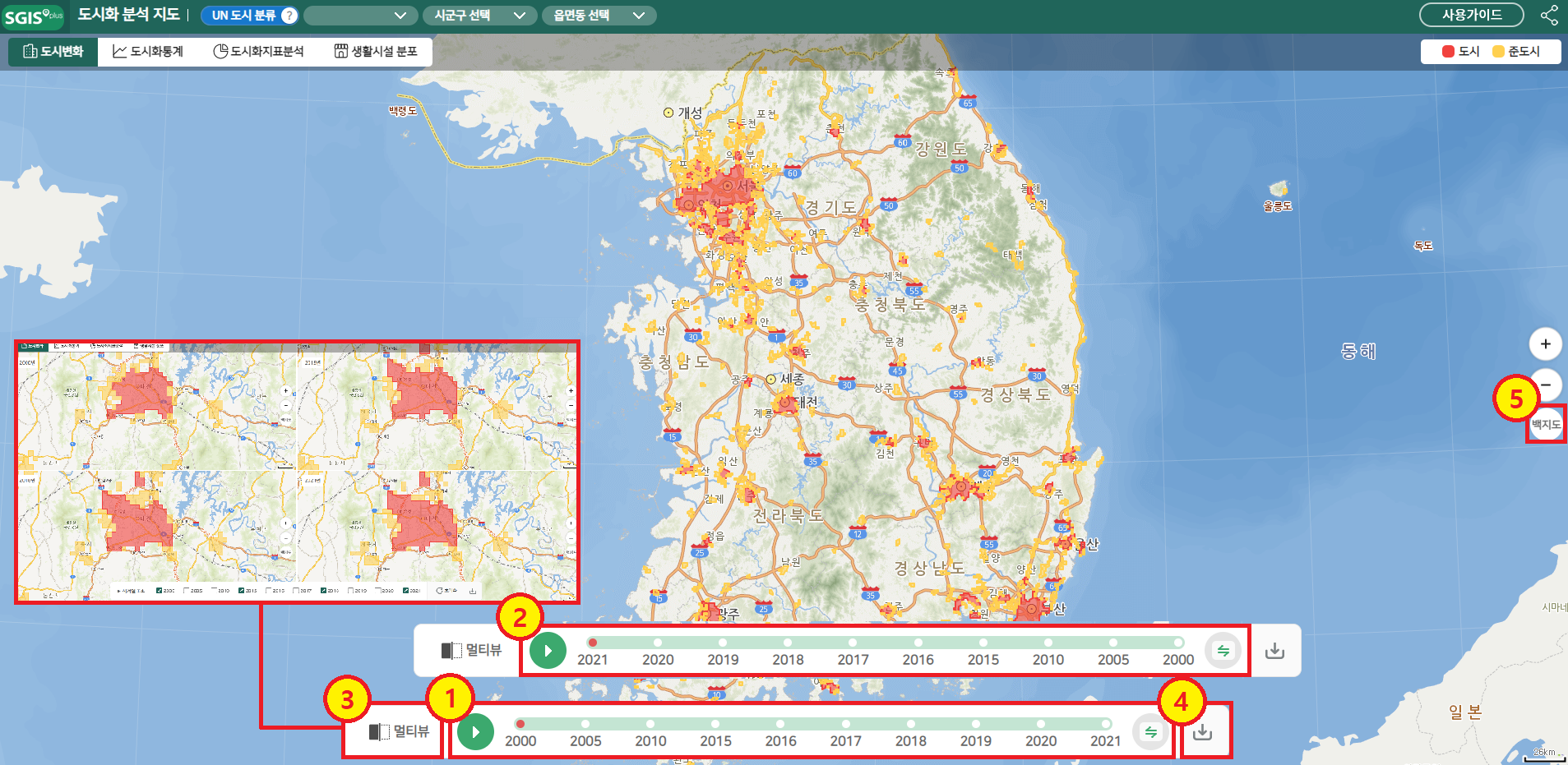Click the share icon in the header
This screenshot has width=1568, height=765.
click(1549, 16)
